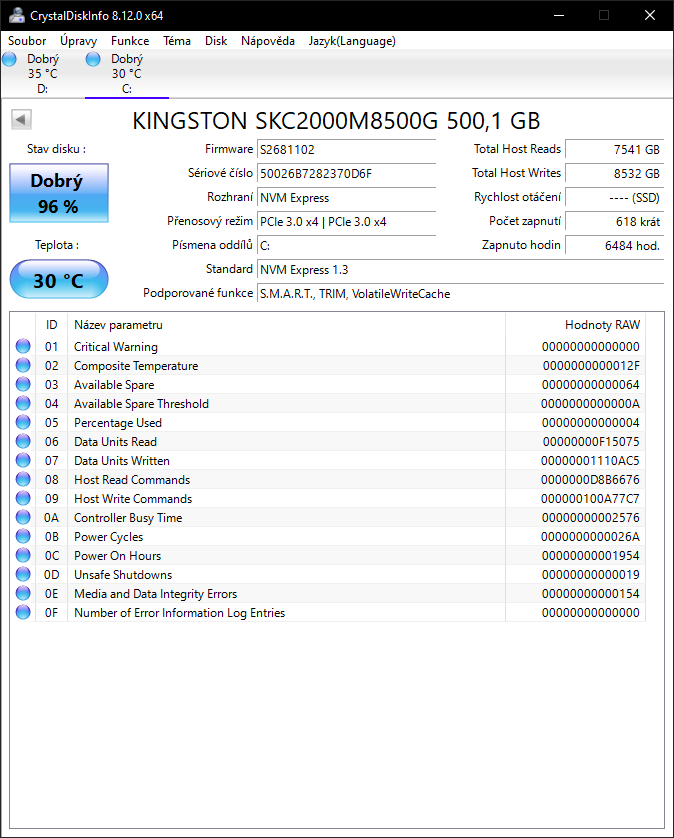This screenshot has width=674, height=838.
Task: Click the status icon for Data Units Read
Action: point(23,441)
